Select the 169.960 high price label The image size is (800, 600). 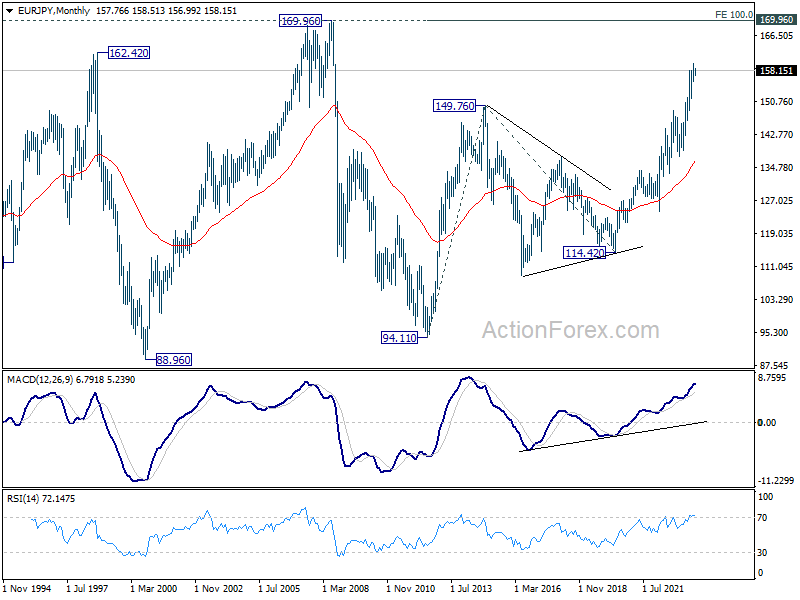point(301,21)
